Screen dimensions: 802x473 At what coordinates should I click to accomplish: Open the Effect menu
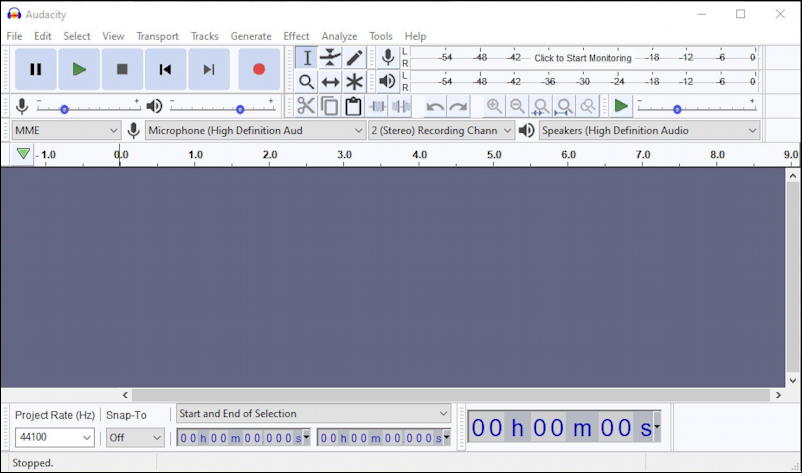tap(296, 36)
